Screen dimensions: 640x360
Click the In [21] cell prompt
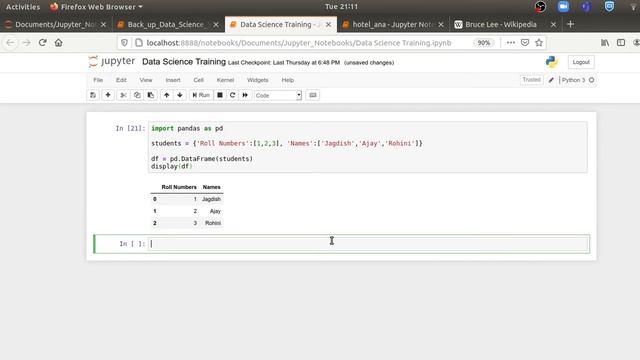(x=130, y=128)
